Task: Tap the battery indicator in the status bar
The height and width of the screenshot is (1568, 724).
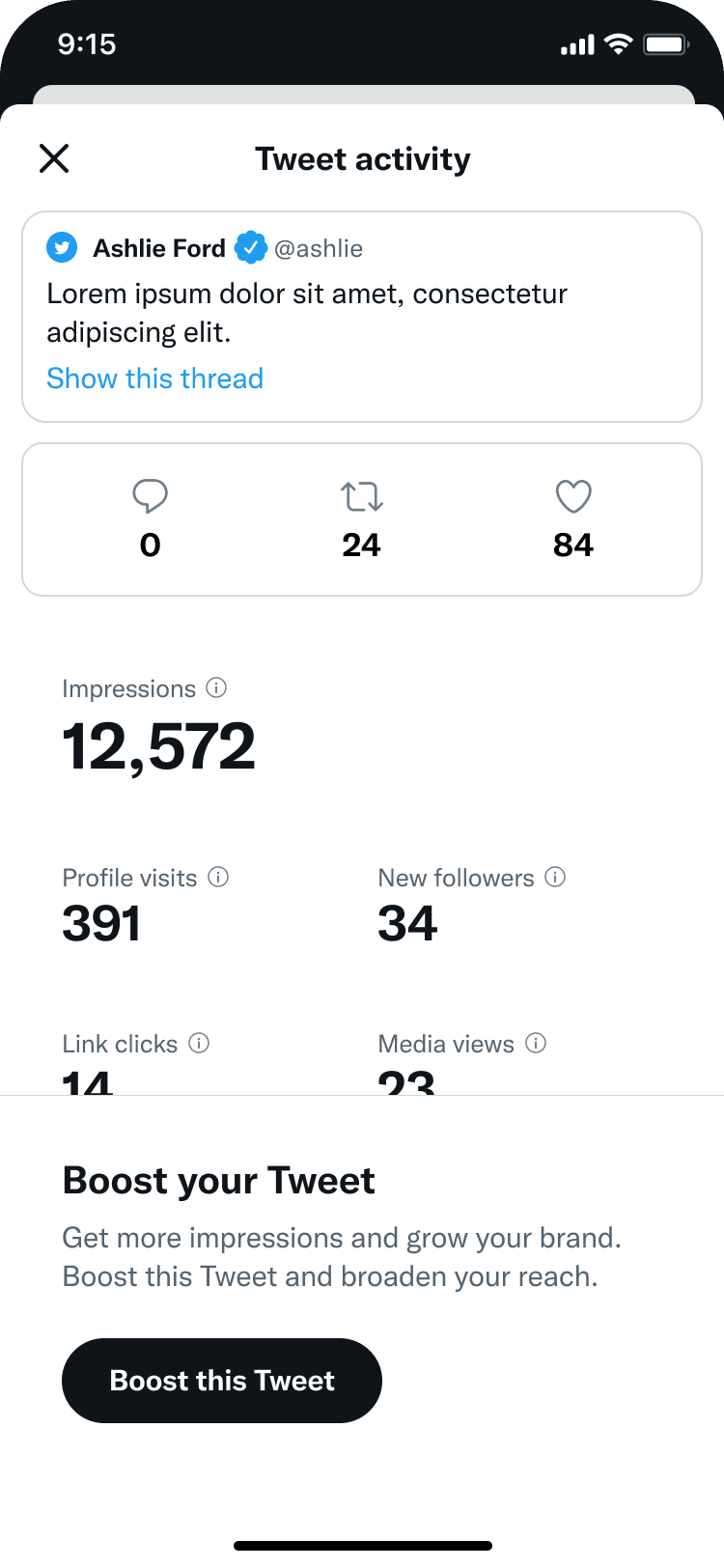Action: tap(664, 43)
